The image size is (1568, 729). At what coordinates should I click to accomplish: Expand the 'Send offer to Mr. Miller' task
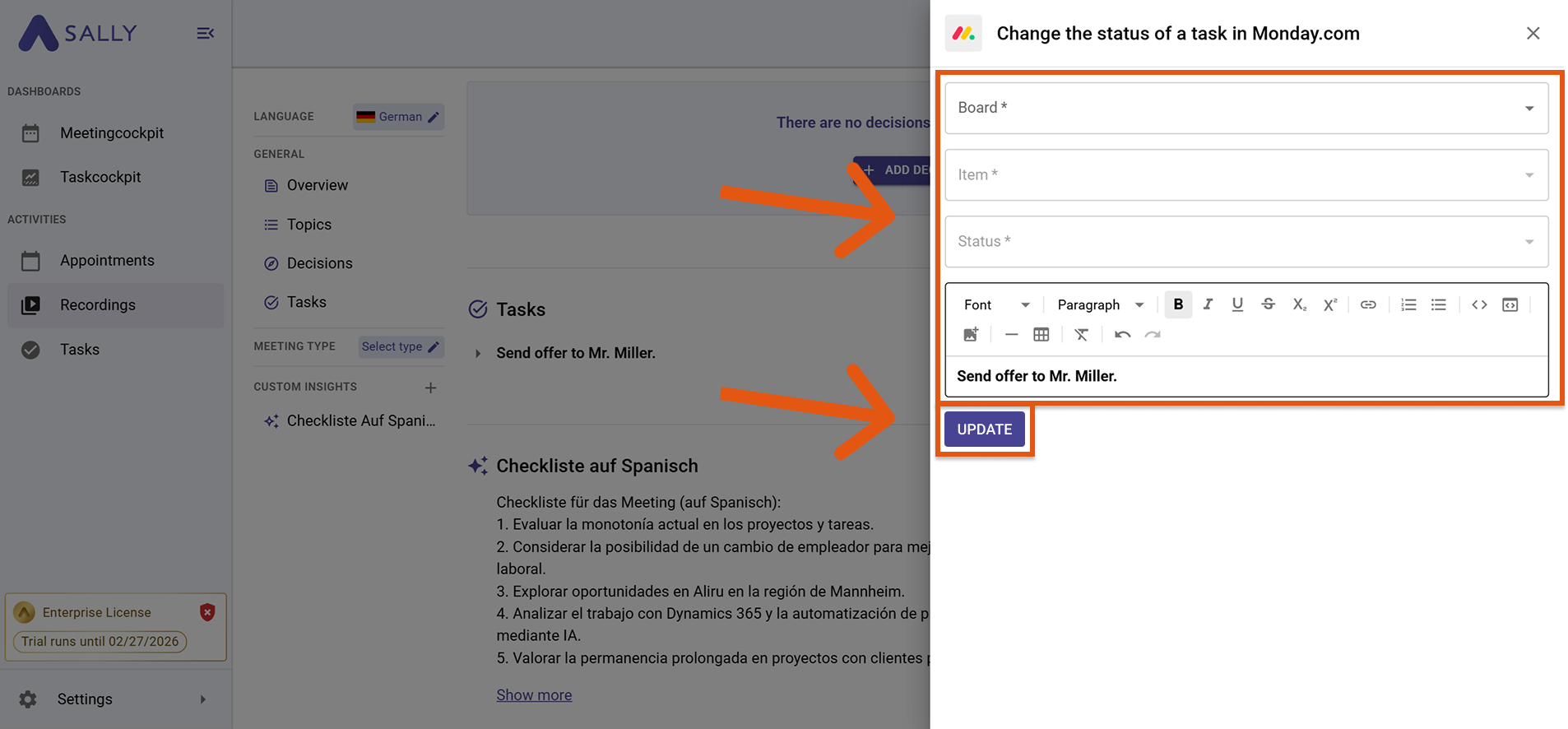[478, 353]
